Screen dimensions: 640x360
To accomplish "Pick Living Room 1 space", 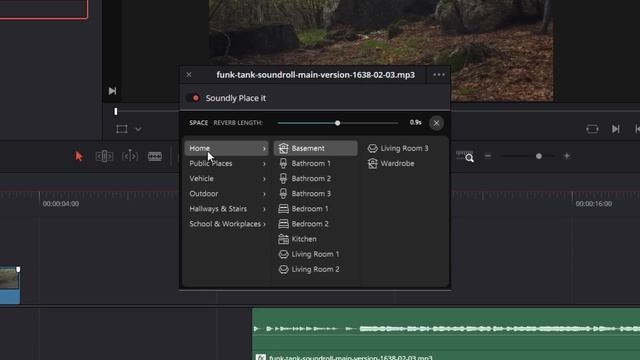I will tap(315, 254).
